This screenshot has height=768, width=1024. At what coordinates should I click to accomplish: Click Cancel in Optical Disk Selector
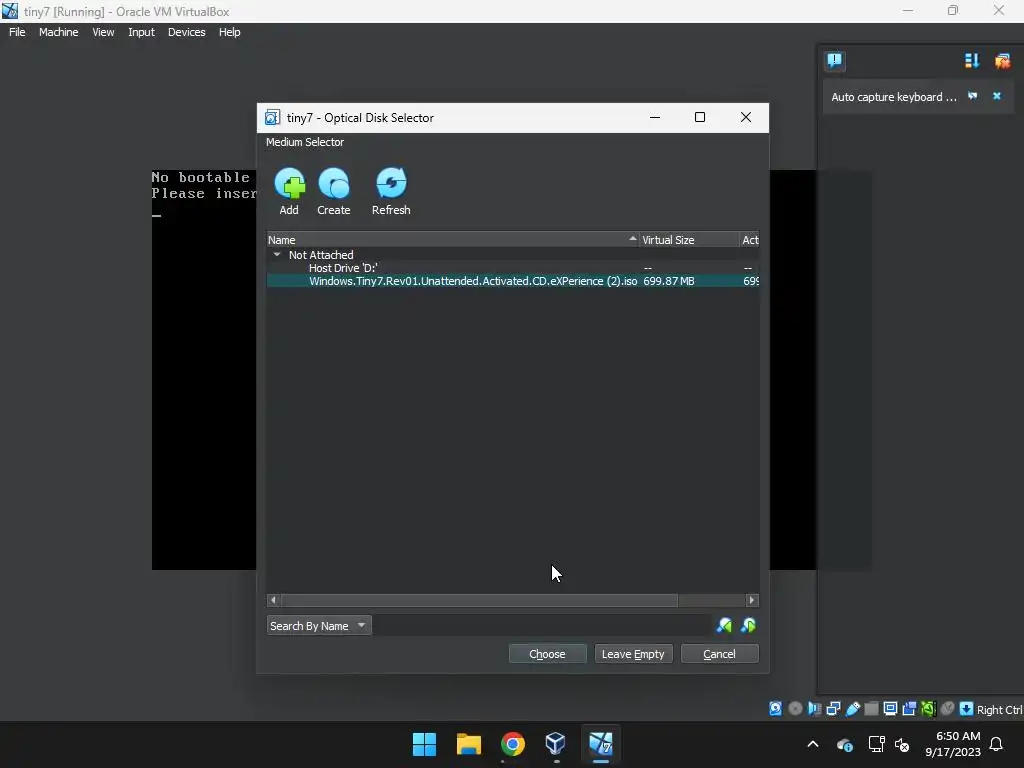point(720,654)
